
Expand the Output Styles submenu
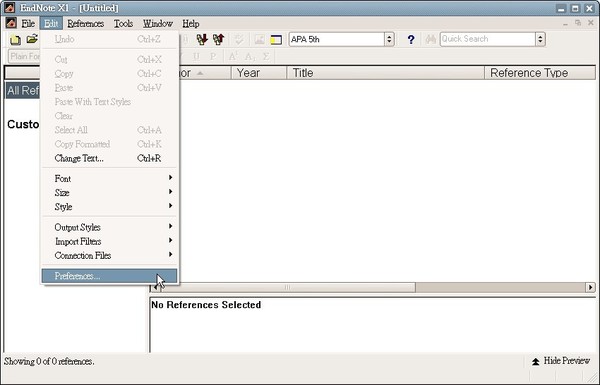coord(109,227)
